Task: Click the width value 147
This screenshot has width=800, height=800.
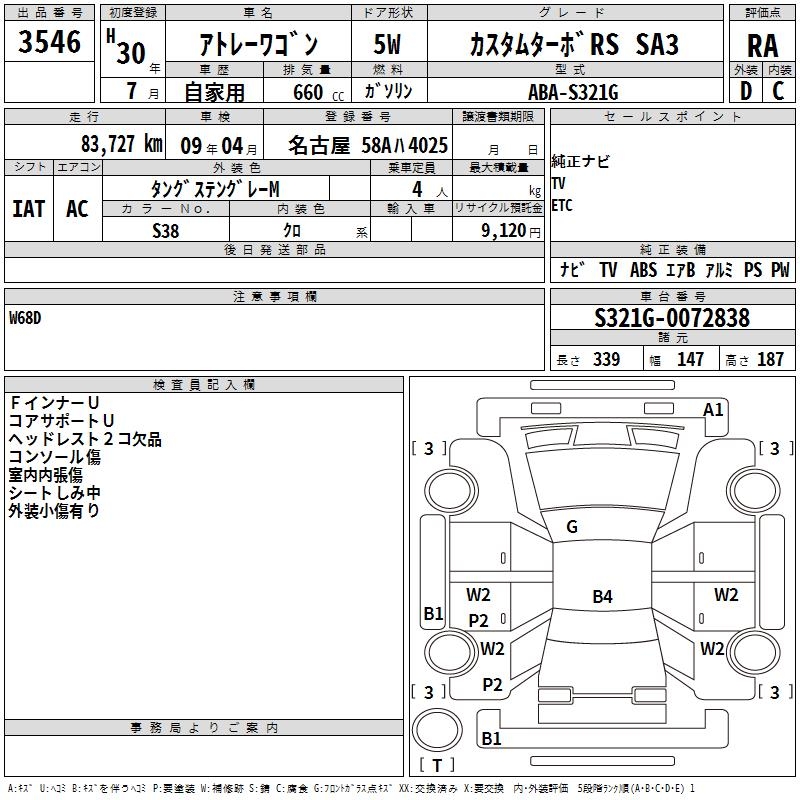Action: [690, 359]
